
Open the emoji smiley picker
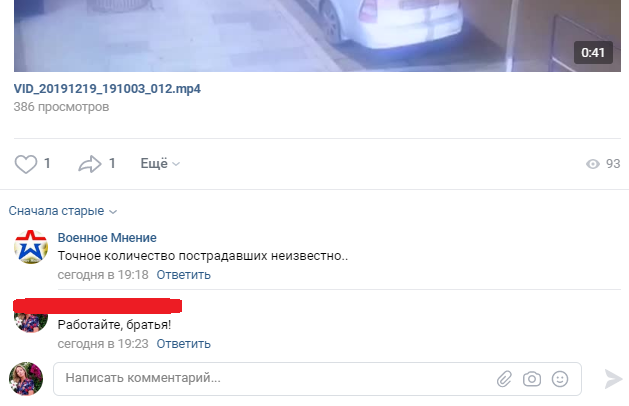pyautogui.click(x=560, y=379)
